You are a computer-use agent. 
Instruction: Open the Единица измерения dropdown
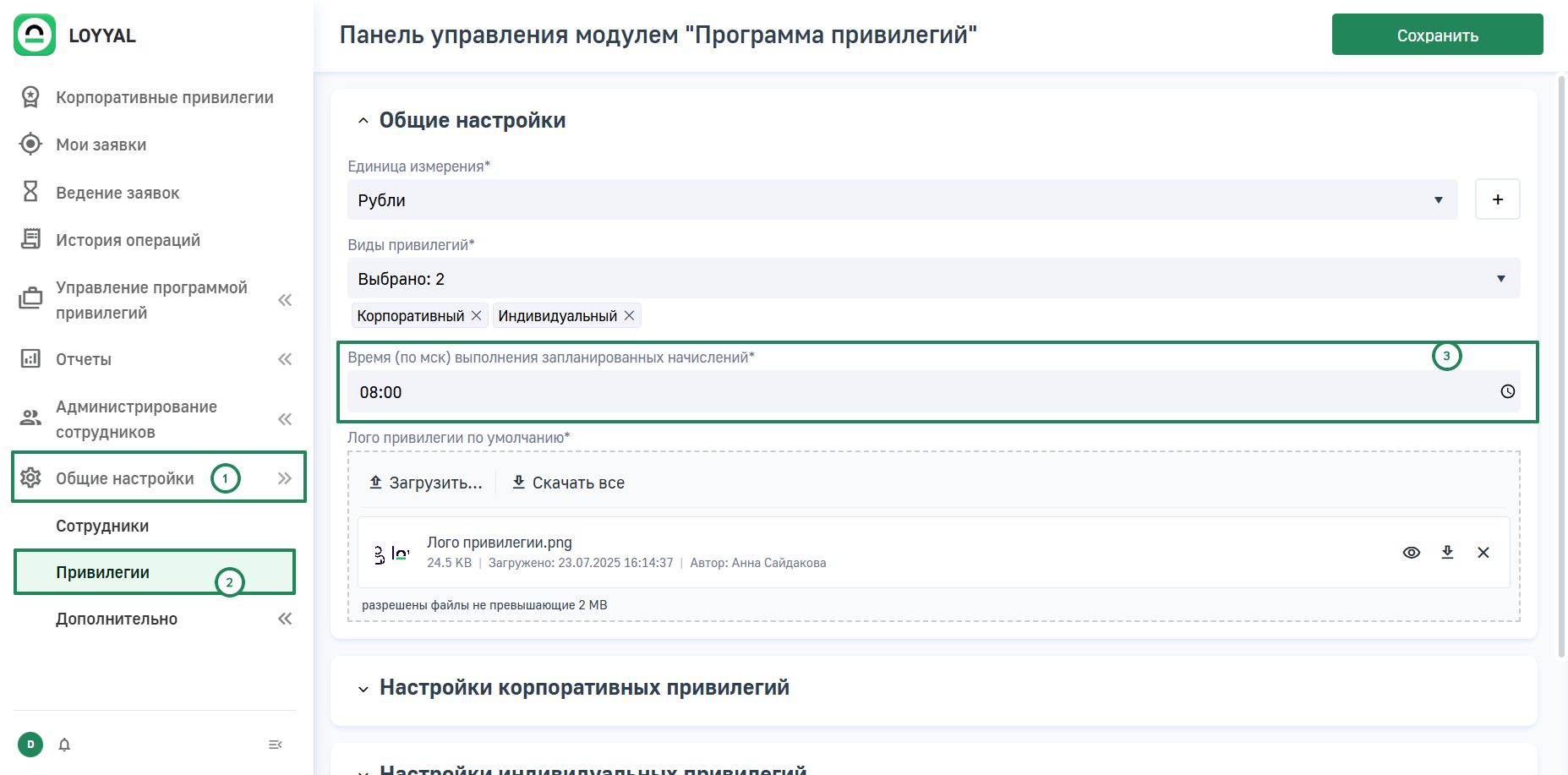[901, 200]
